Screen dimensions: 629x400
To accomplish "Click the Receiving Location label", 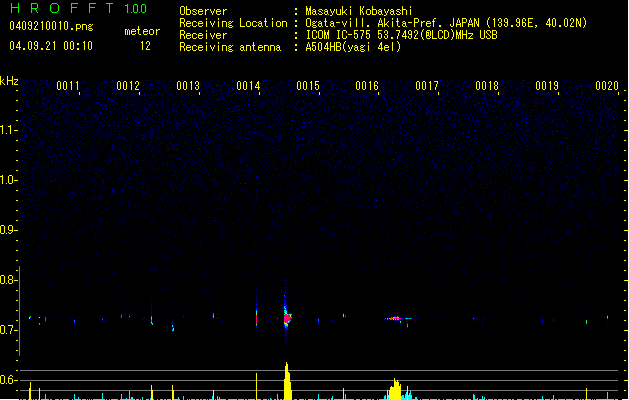I will pyautogui.click(x=233, y=23).
